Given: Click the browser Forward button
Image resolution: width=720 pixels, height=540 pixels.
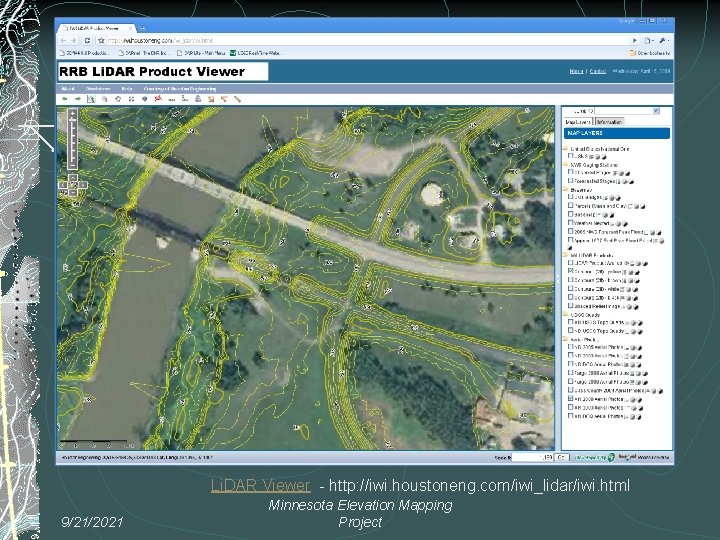Looking at the screenshot, I should coord(73,40).
